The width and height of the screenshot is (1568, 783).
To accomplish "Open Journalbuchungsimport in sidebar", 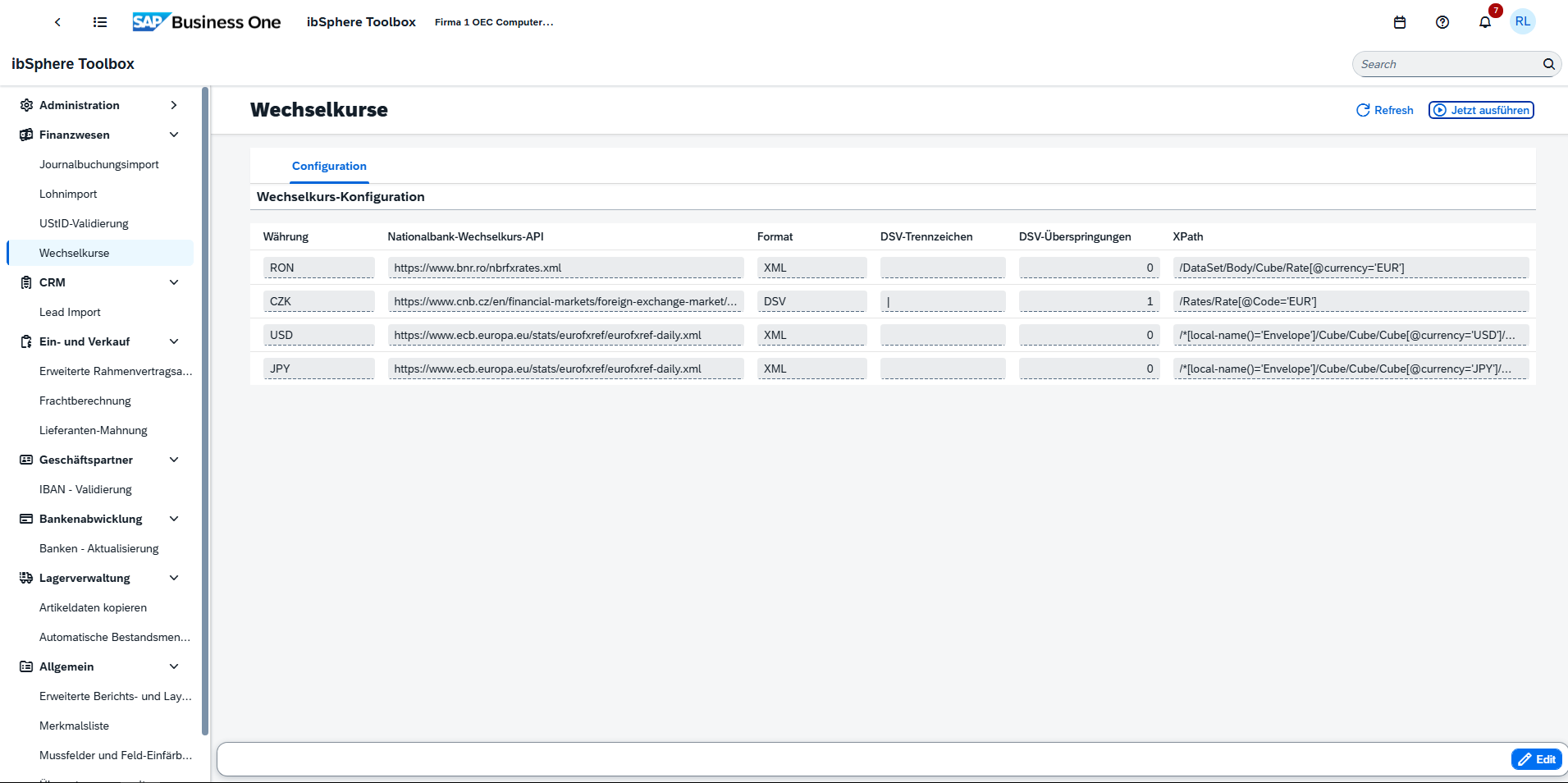I will (x=99, y=164).
